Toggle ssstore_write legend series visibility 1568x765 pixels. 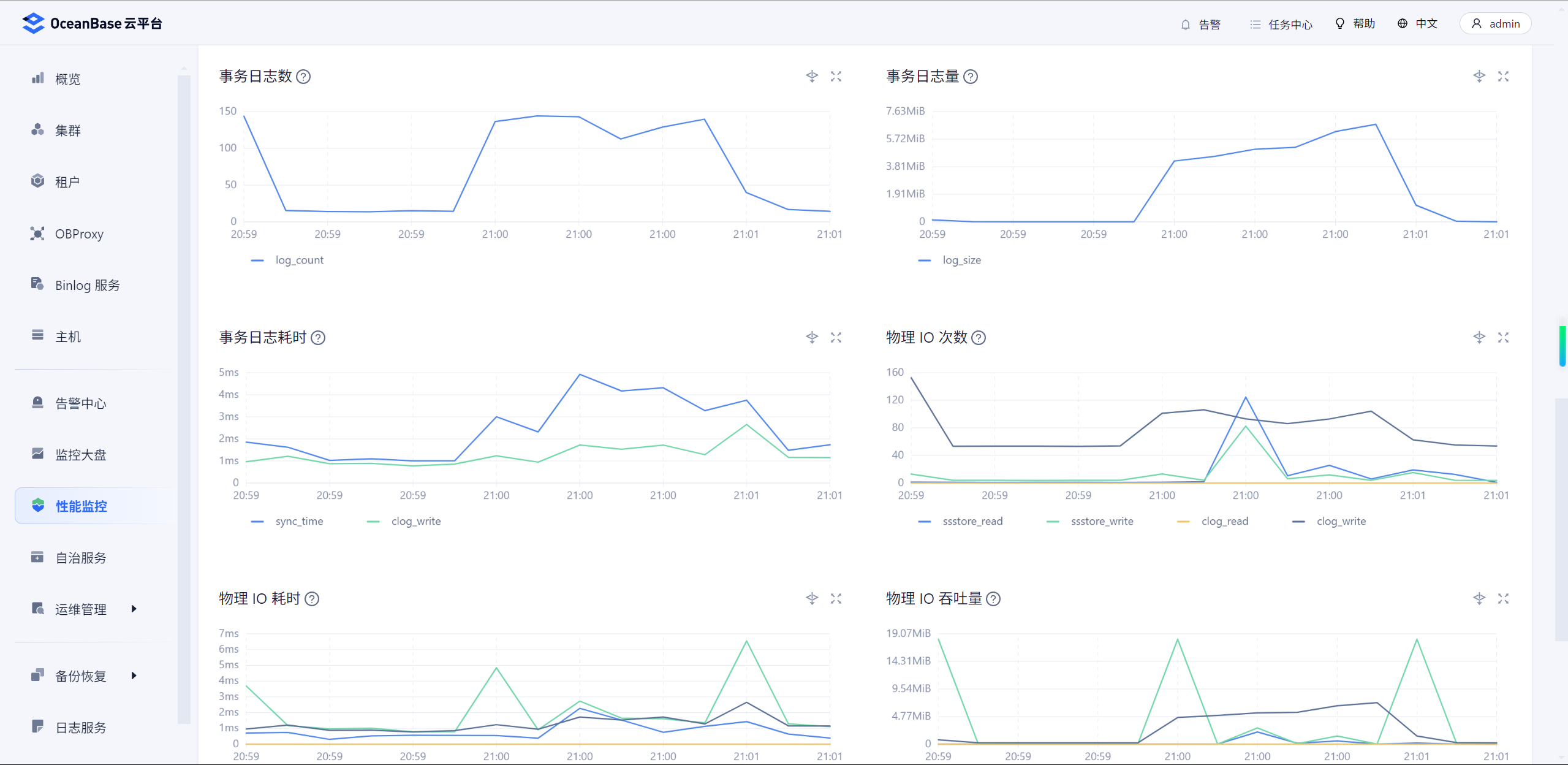coord(1101,521)
